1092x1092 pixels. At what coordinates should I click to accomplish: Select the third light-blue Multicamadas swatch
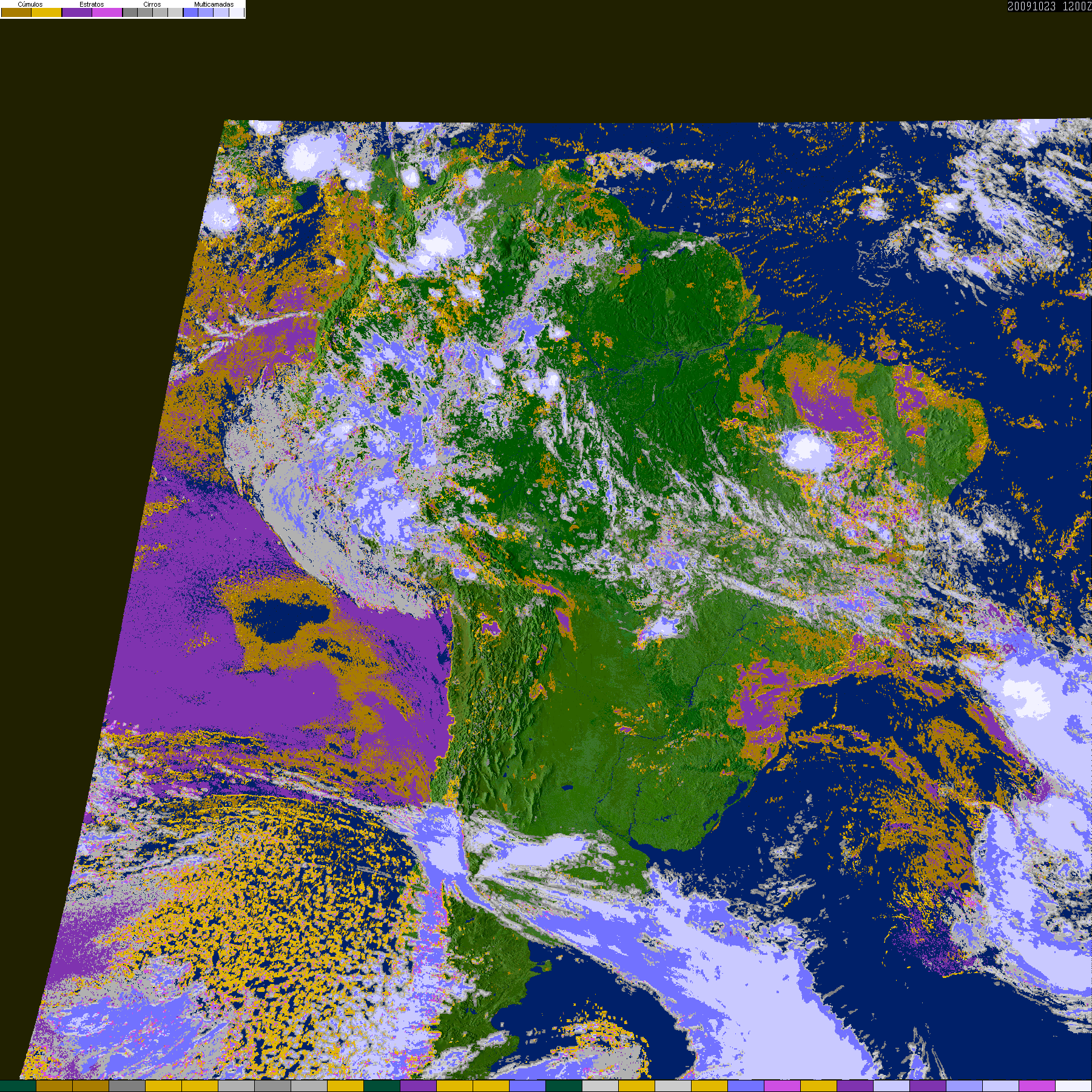221,12
